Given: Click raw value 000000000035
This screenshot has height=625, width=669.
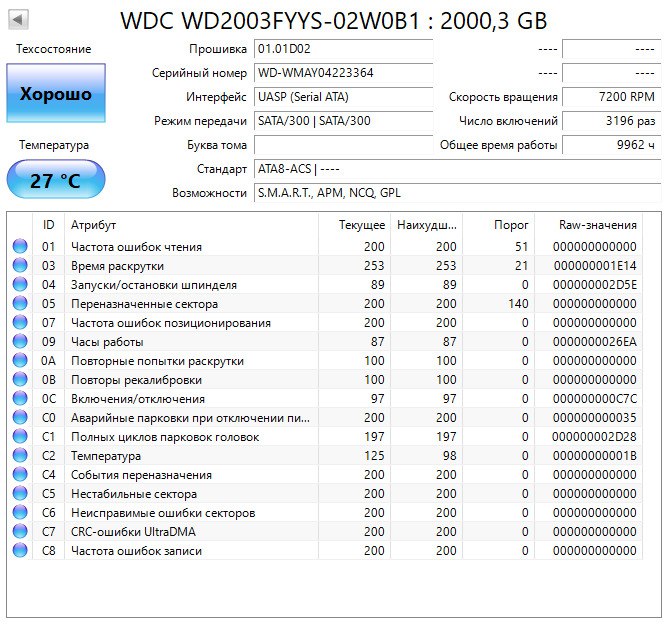Looking at the screenshot, I should point(595,418).
